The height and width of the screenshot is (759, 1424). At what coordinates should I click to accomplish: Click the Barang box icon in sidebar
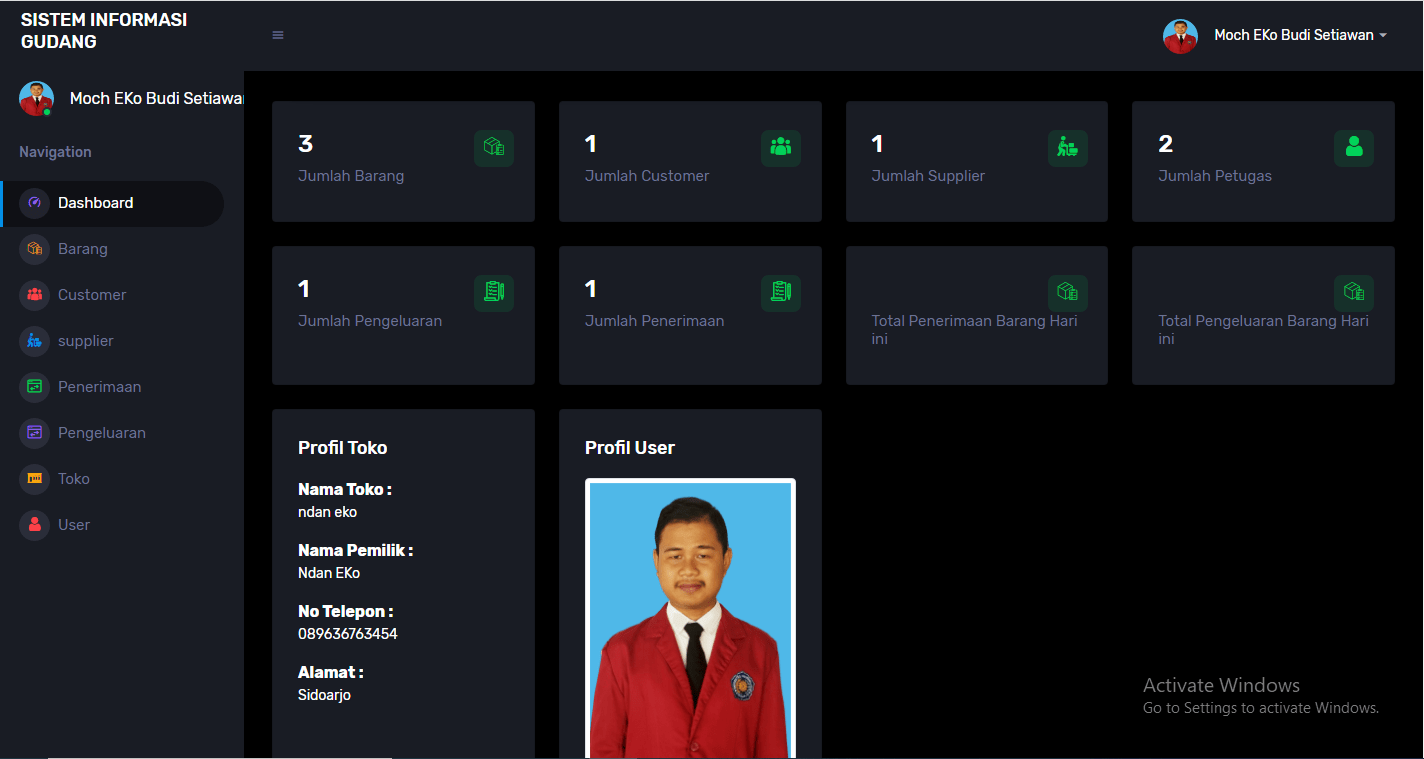coord(35,249)
